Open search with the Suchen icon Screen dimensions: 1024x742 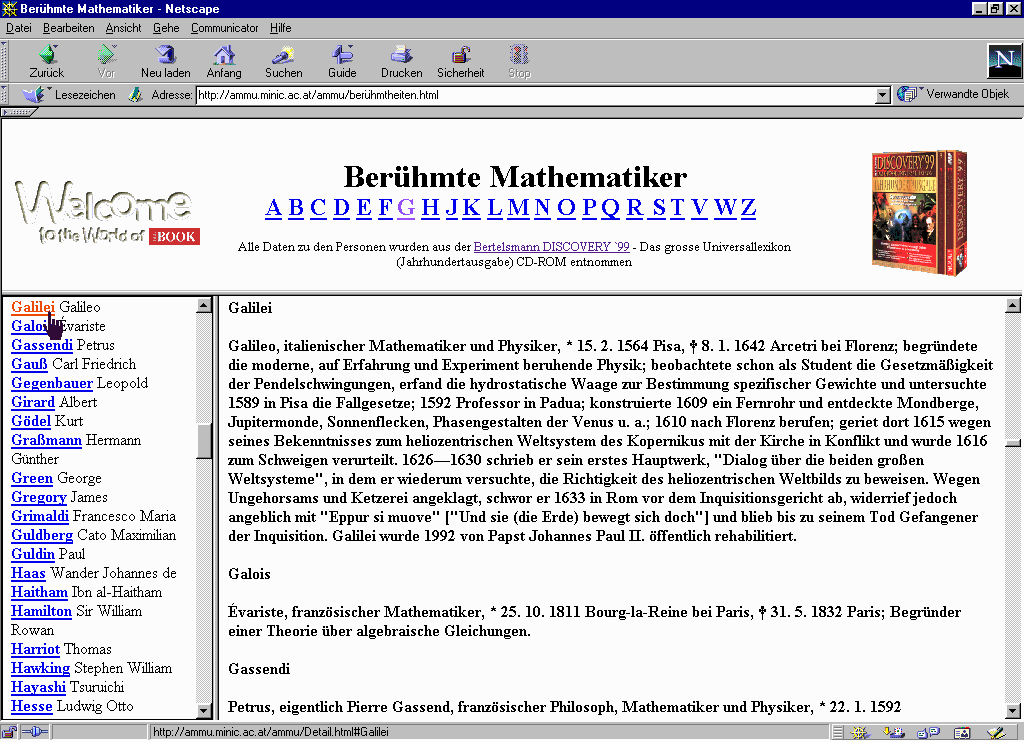click(x=283, y=55)
